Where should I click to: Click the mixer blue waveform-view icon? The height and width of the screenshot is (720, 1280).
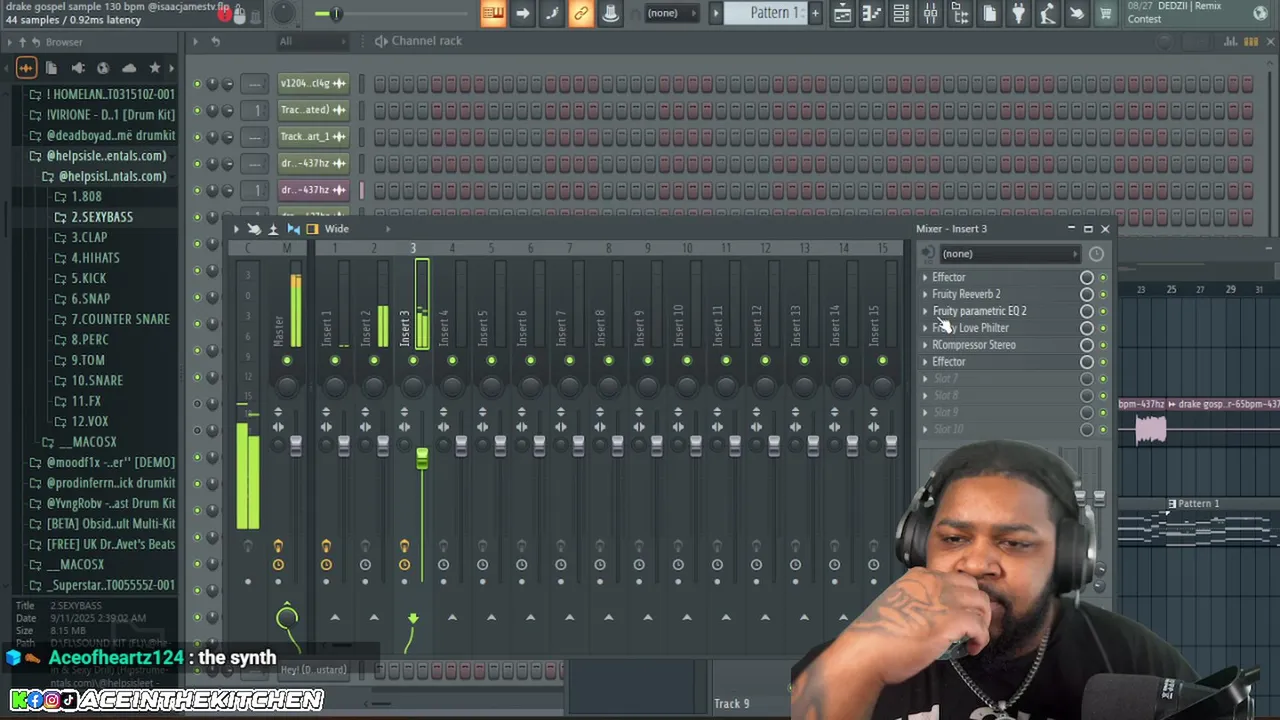point(293,229)
